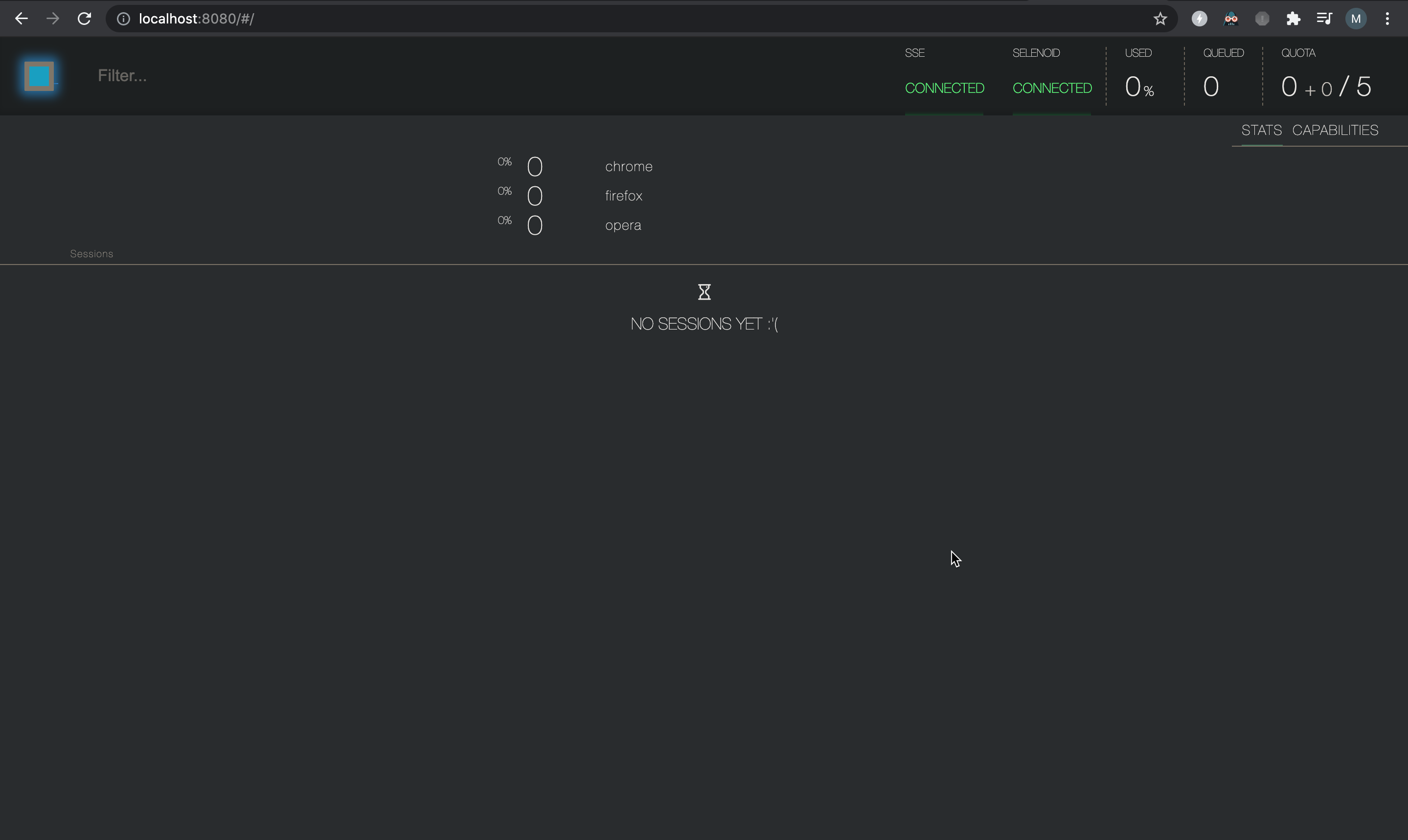
Task: Click the large 0 count beside firefox
Action: [535, 197]
